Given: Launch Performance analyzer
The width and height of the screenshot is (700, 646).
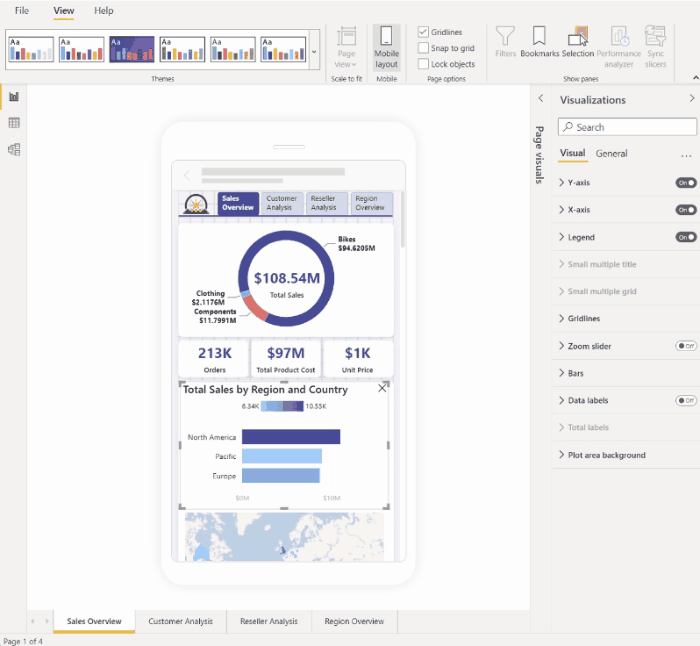Looking at the screenshot, I should (x=619, y=44).
